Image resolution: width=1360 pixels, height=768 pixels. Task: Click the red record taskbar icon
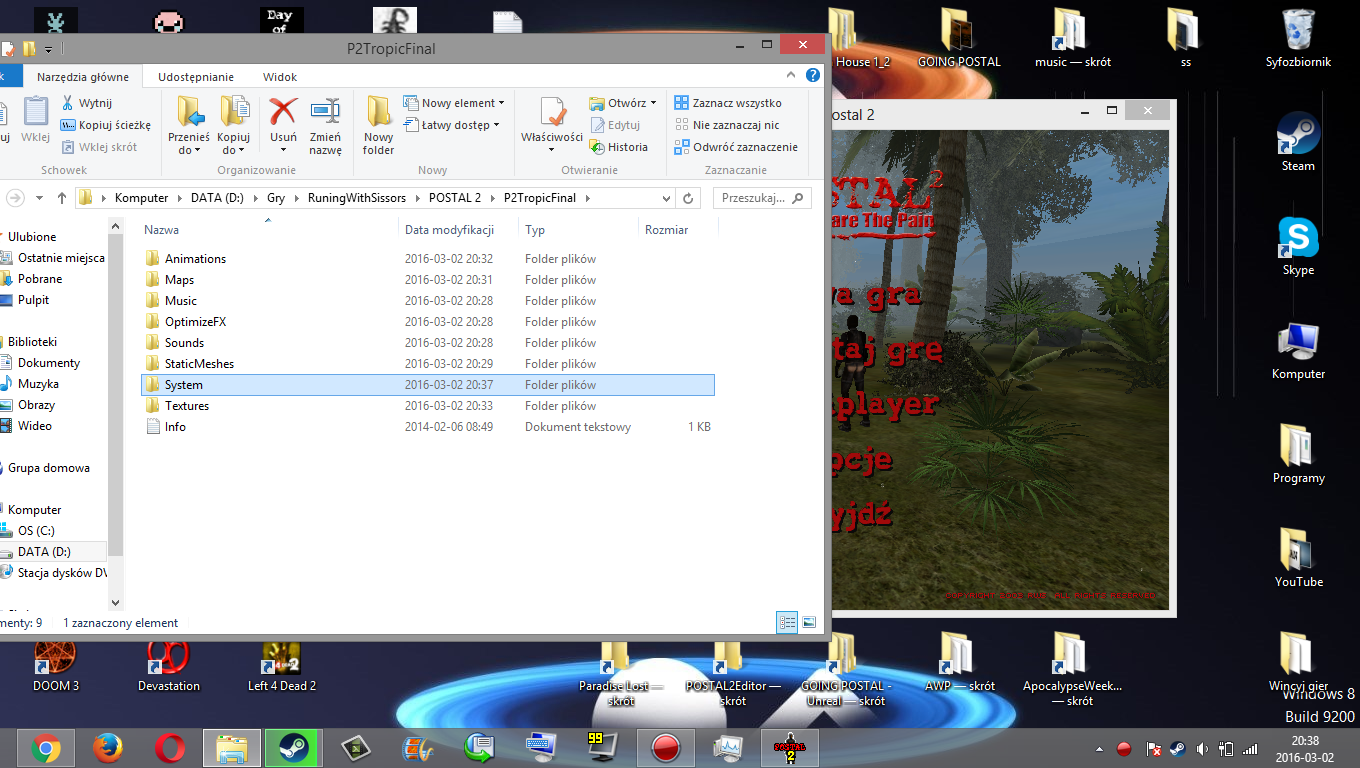pyautogui.click(x=665, y=747)
